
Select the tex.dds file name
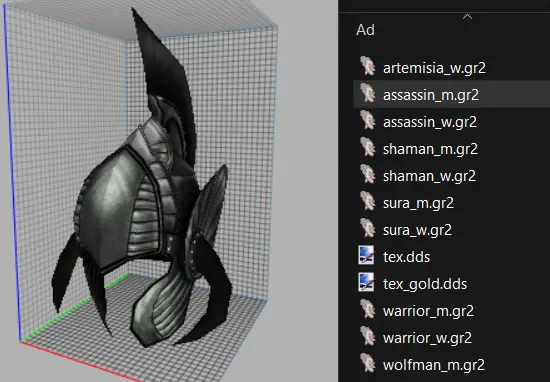point(406,257)
